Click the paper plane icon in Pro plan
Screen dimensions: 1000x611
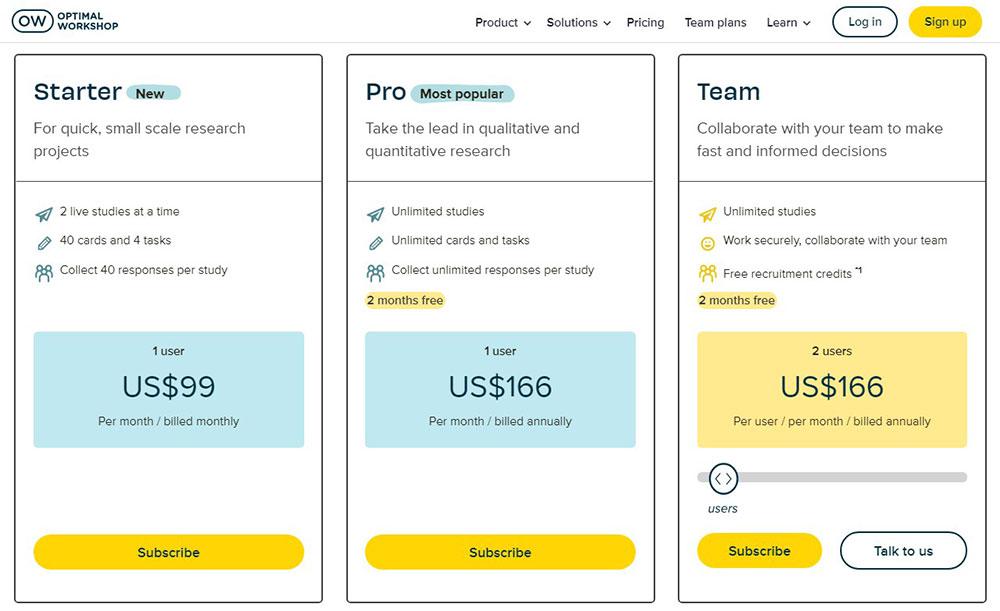tap(375, 214)
